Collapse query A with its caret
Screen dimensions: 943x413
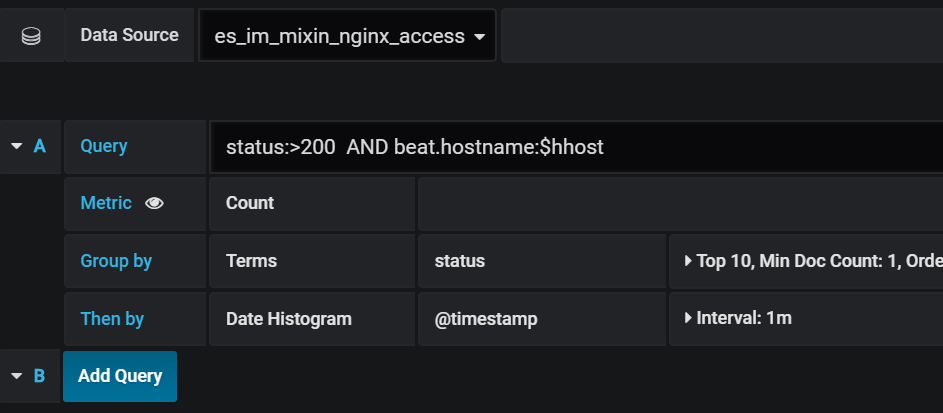click(17, 146)
